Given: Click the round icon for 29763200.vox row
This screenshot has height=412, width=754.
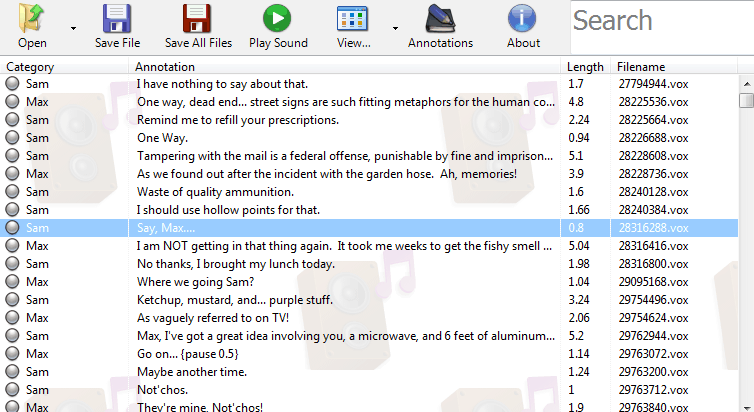Looking at the screenshot, I should [x=12, y=372].
